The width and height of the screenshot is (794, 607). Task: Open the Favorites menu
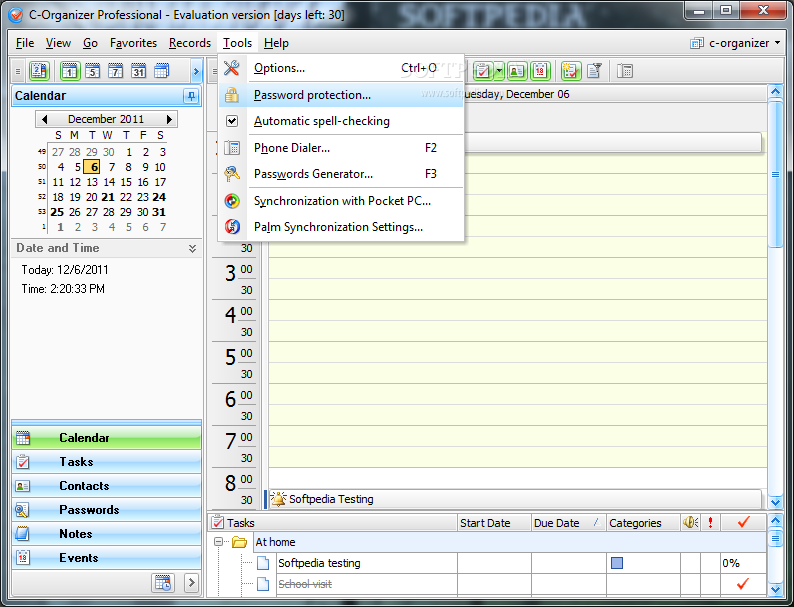(133, 43)
